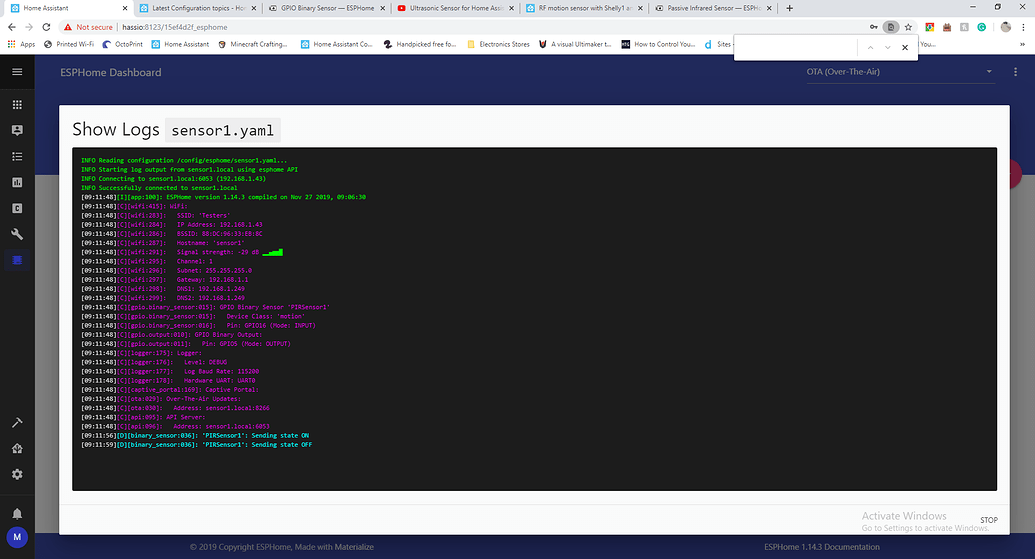
Task: Open the Logbook list icon in sidebar
Action: coord(17,156)
